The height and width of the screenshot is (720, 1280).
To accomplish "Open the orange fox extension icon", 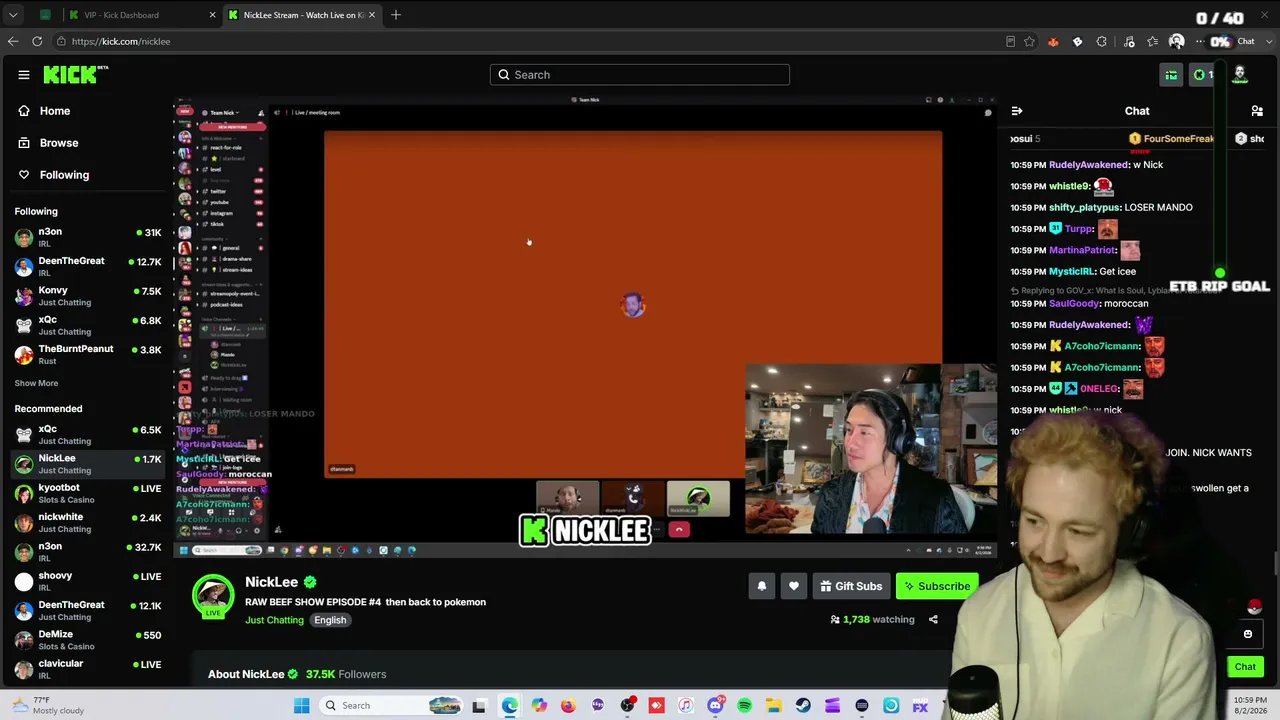I will (x=1053, y=42).
